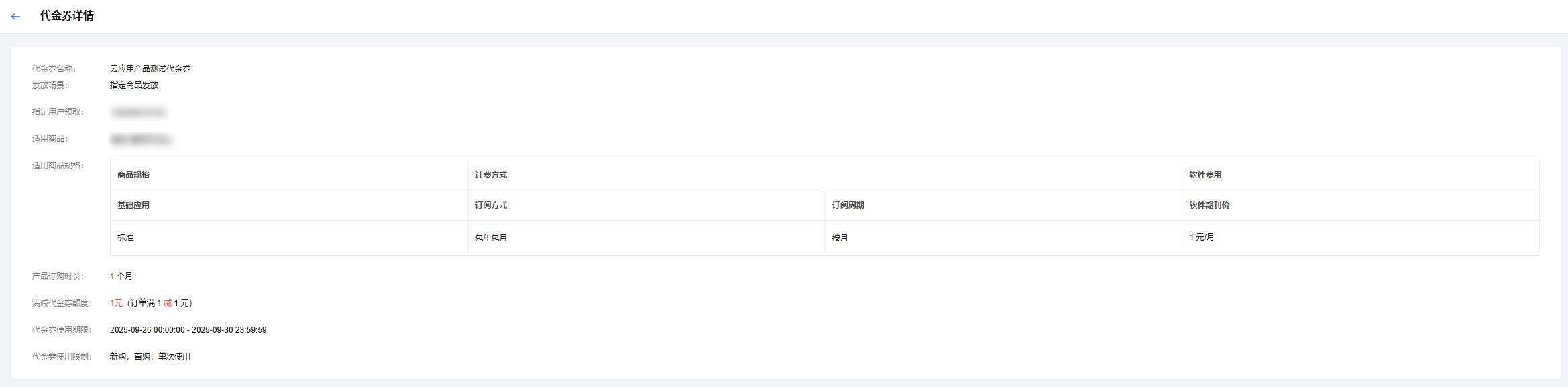
Task: Click the 1 元/月 price cell
Action: coord(1201,237)
